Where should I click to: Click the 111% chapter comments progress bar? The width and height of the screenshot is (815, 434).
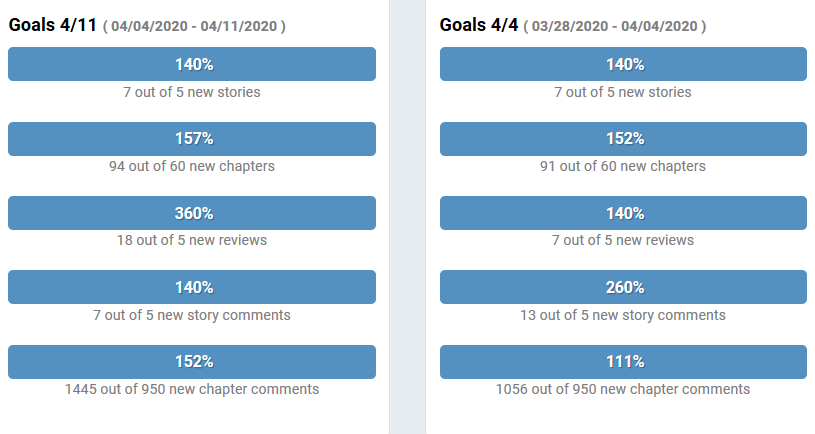(x=623, y=362)
